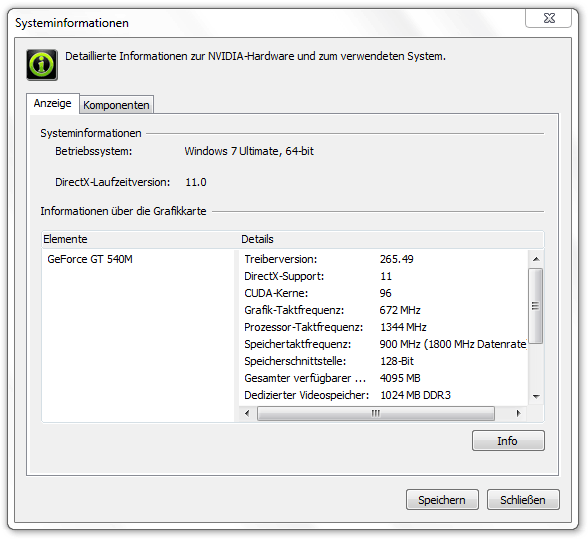This screenshot has width=588, height=539.
Task: Select the DirectX-Support row label
Action: tap(284, 276)
